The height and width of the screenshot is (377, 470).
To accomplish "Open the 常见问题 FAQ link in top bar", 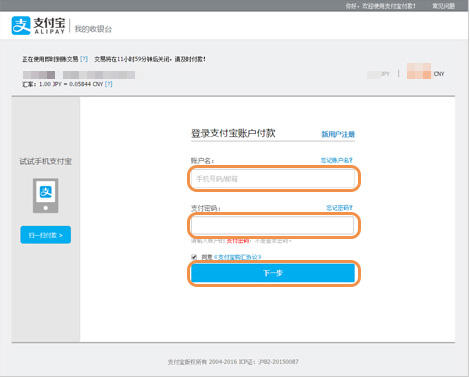I will [443, 6].
